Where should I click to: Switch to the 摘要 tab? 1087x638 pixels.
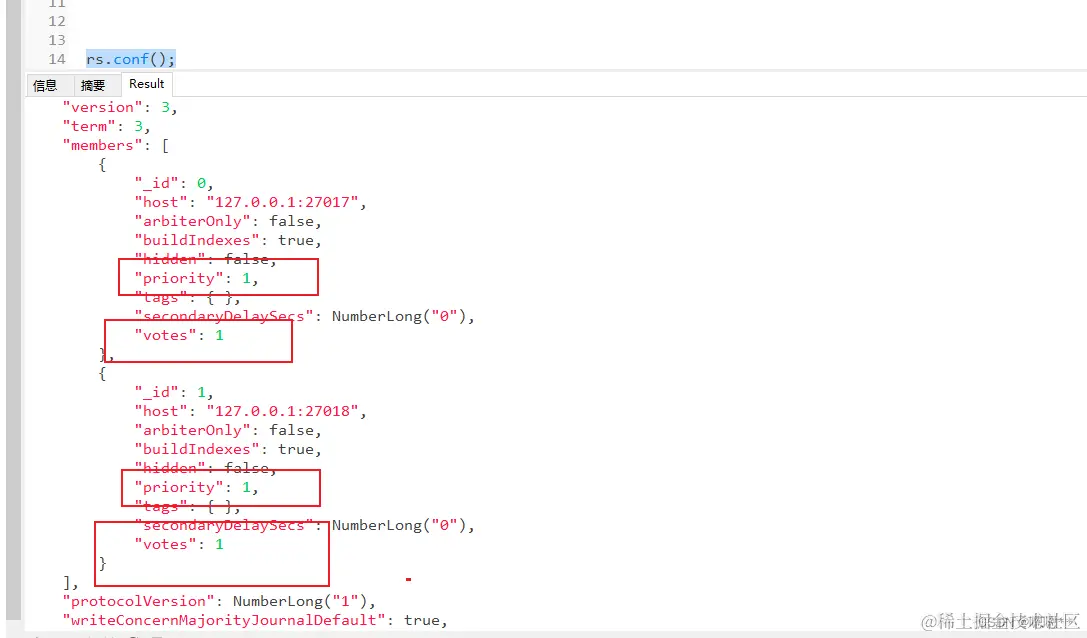pos(93,85)
